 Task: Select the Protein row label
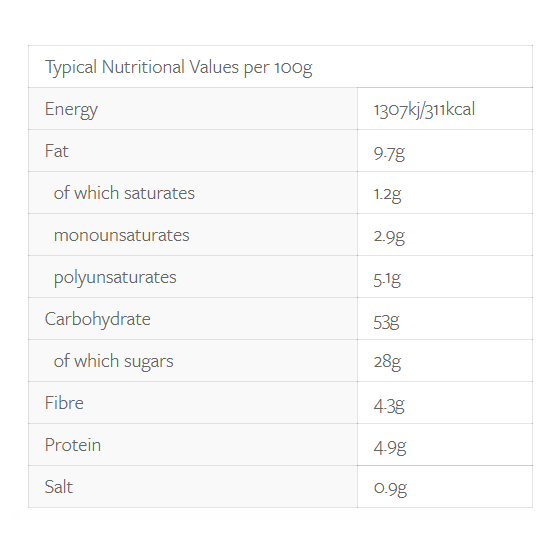point(73,445)
